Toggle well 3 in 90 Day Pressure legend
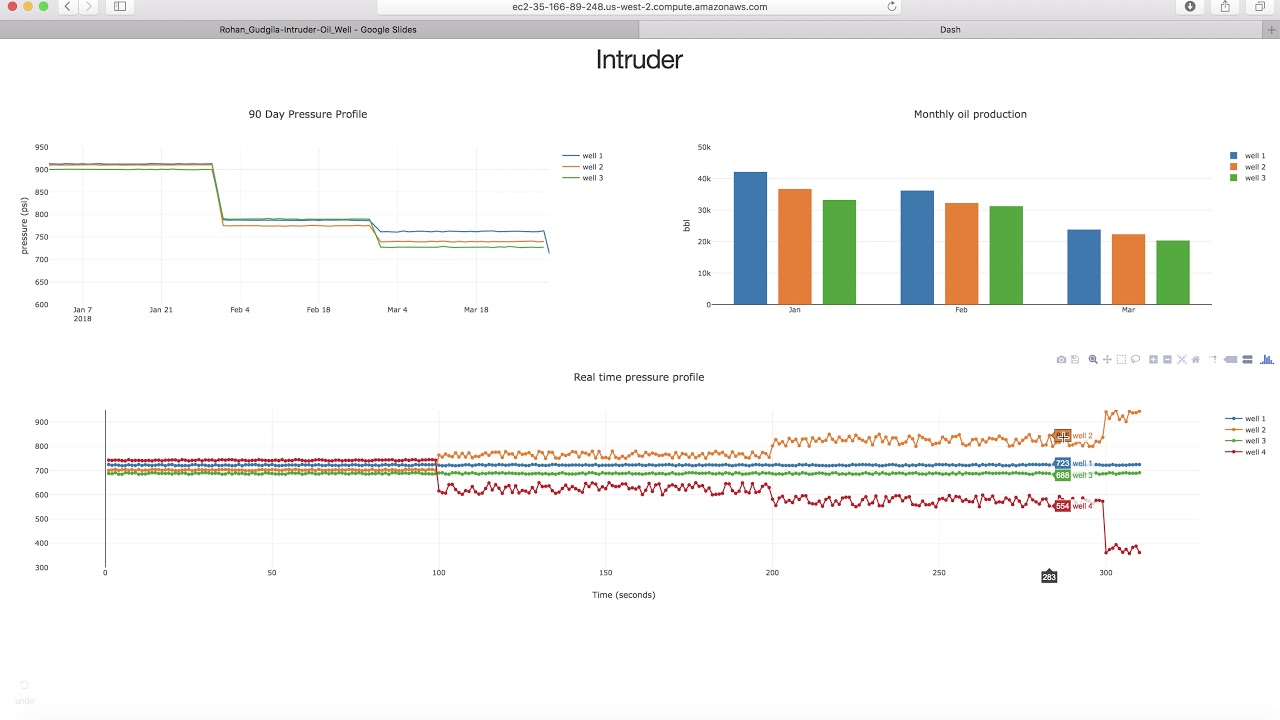Image resolution: width=1280 pixels, height=720 pixels. (x=583, y=178)
